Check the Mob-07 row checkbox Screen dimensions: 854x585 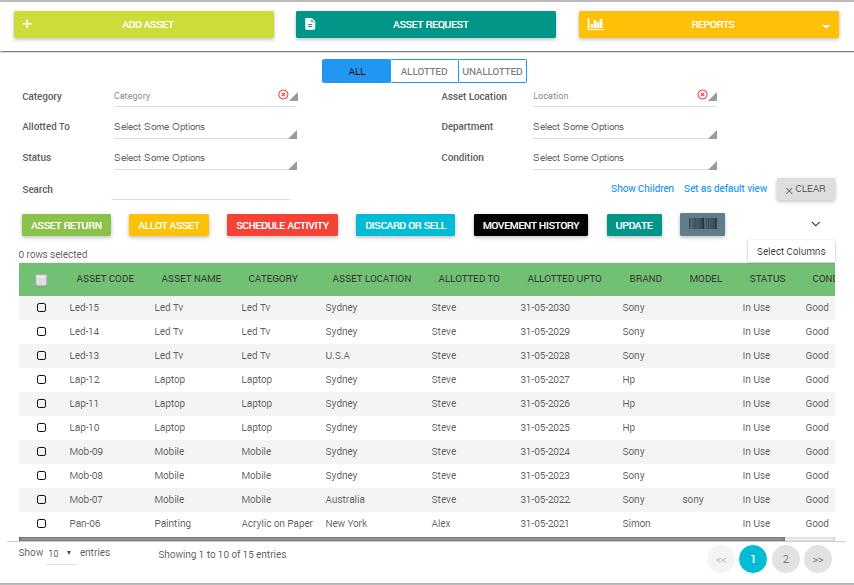(x=41, y=500)
